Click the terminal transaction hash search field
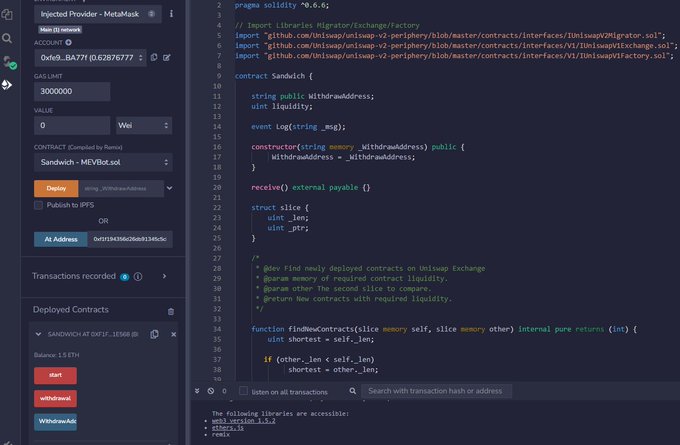The width and height of the screenshot is (680, 445). point(436,391)
